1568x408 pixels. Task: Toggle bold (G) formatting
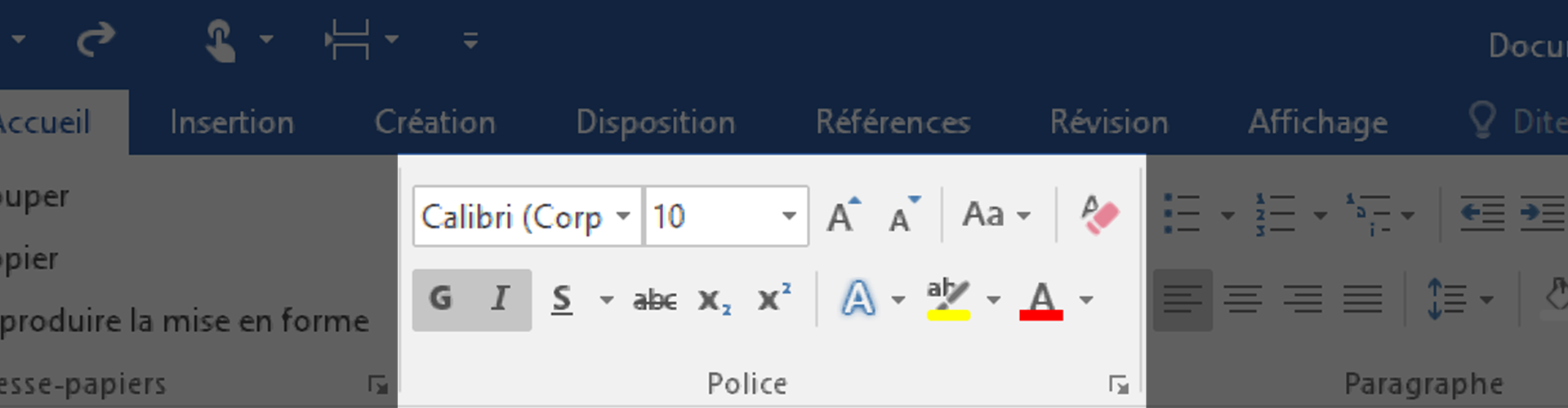click(x=441, y=299)
